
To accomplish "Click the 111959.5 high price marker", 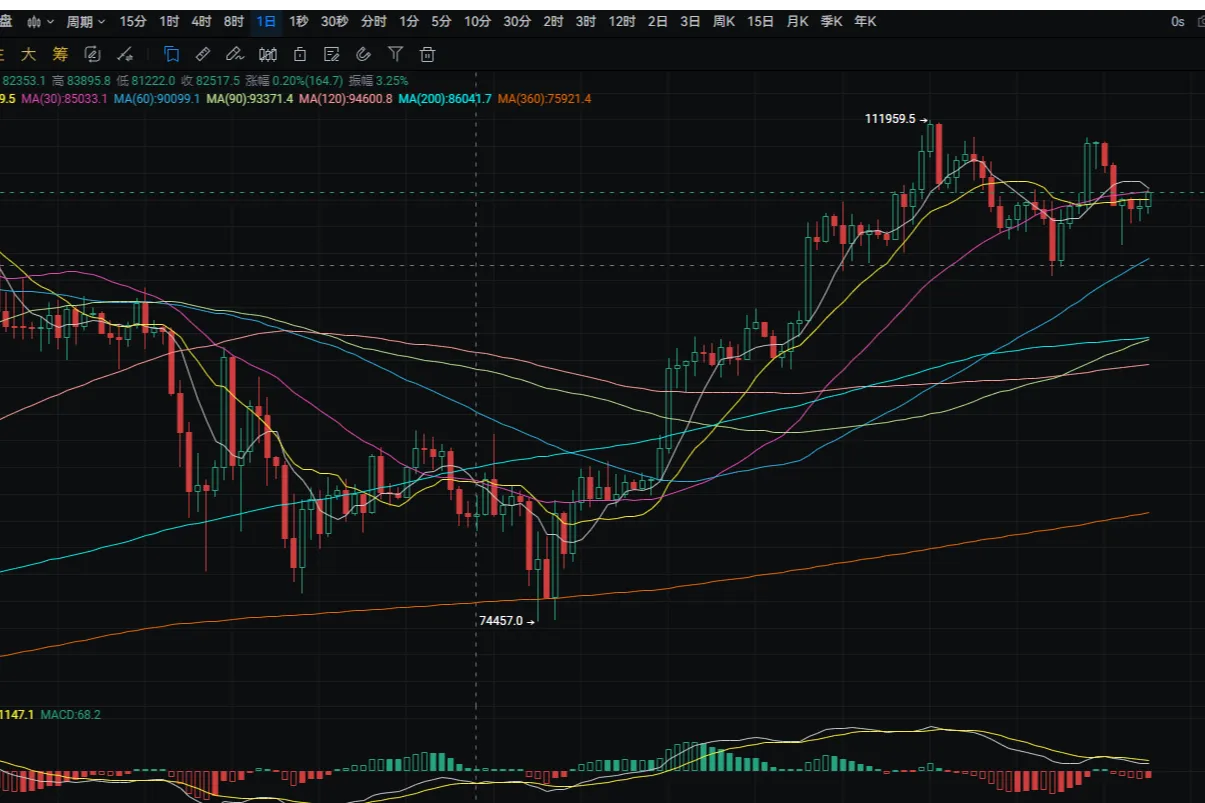I will (890, 119).
